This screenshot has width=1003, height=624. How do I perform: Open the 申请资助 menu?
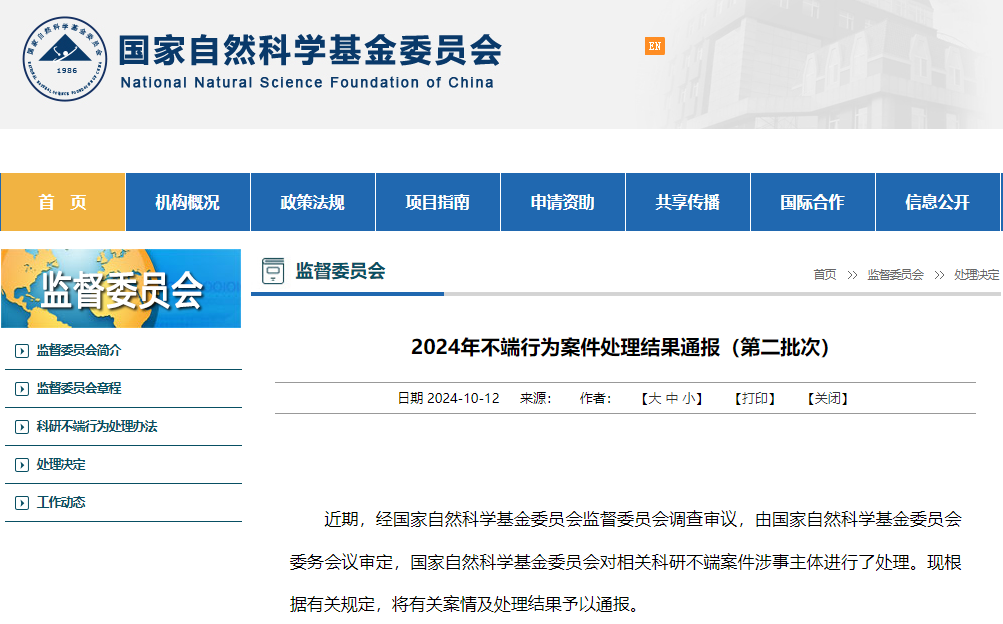pyautogui.click(x=563, y=202)
